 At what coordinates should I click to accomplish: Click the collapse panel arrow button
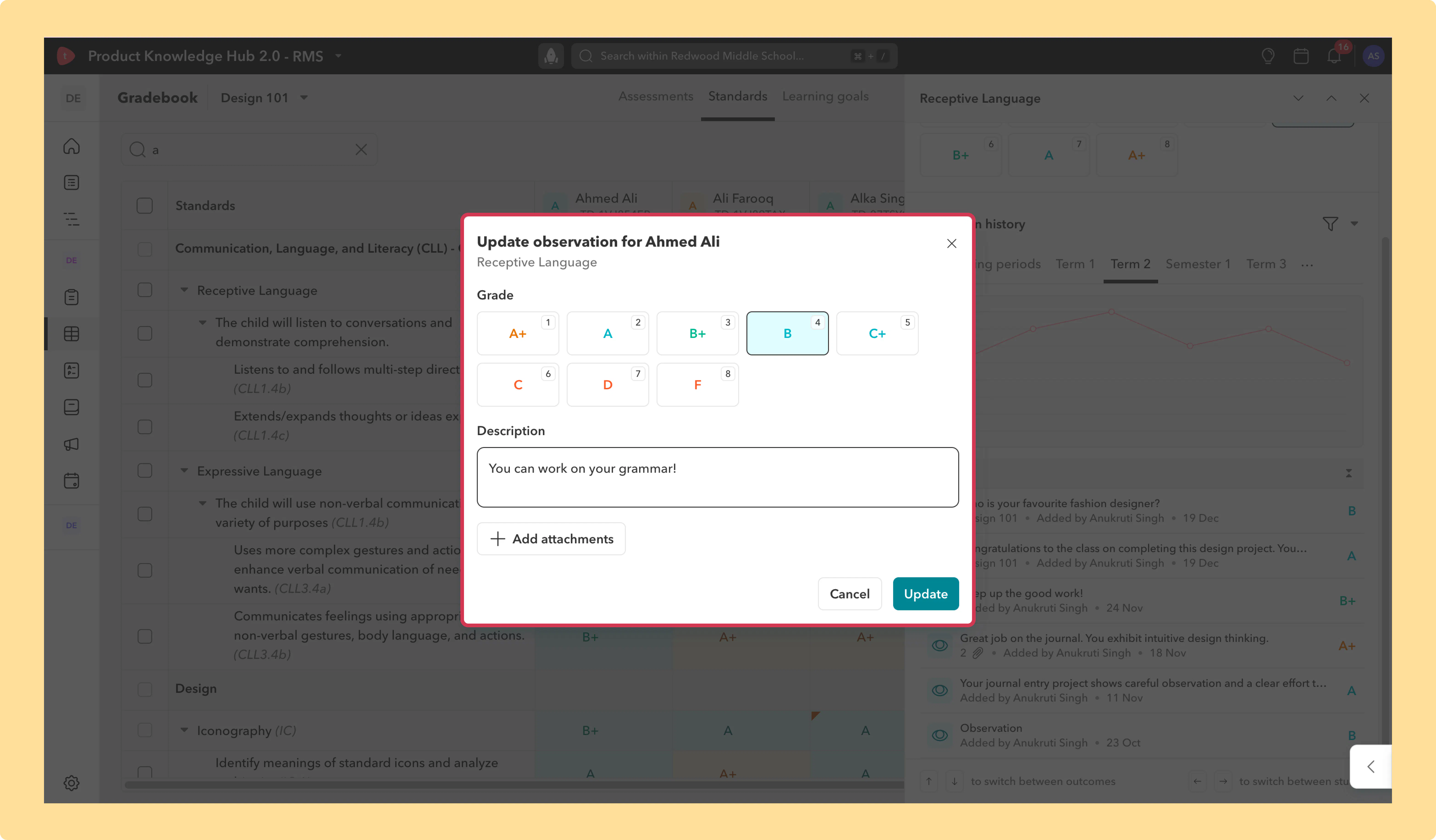[1371, 766]
